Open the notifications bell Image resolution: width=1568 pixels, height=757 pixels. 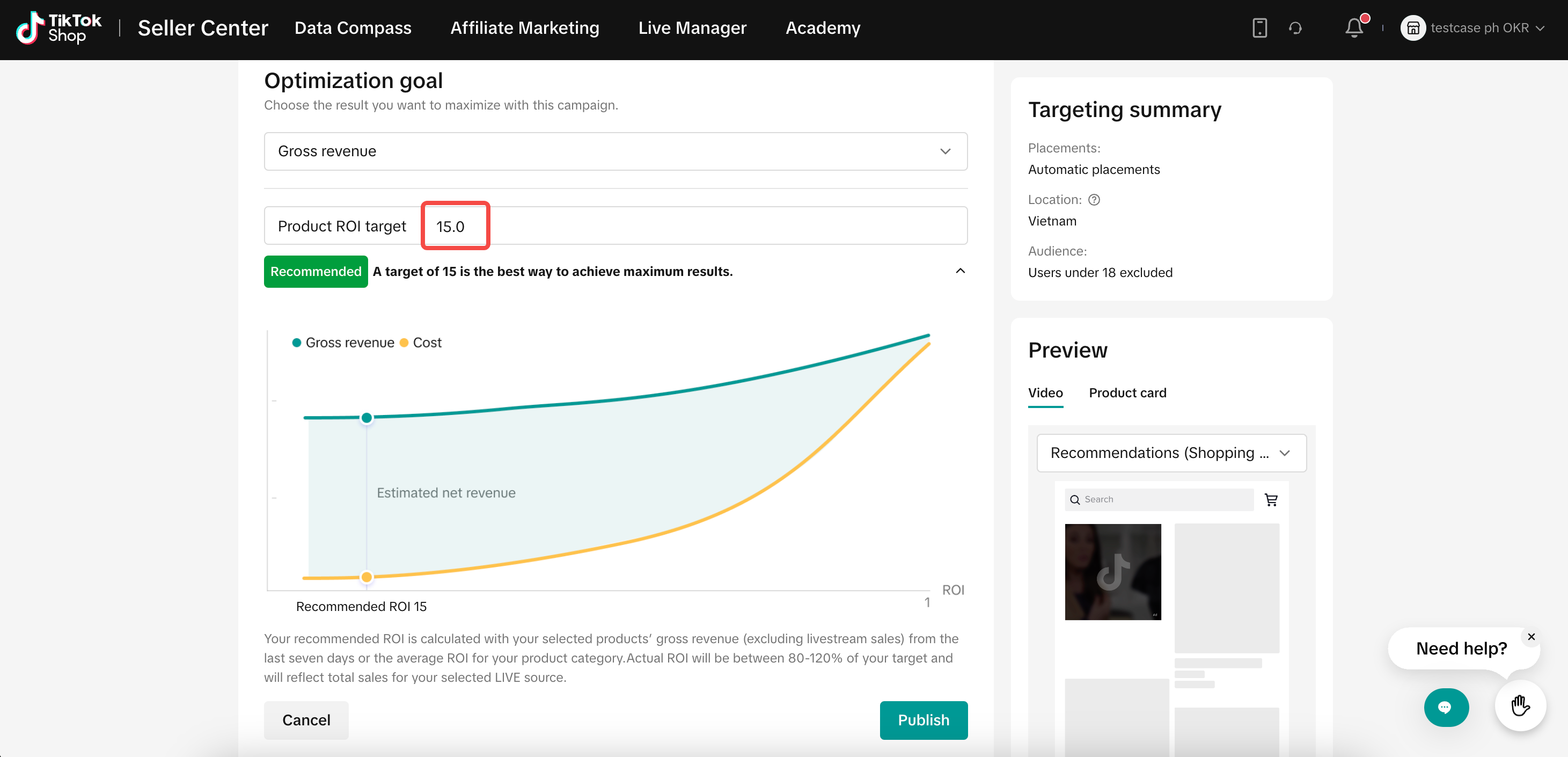1354,28
